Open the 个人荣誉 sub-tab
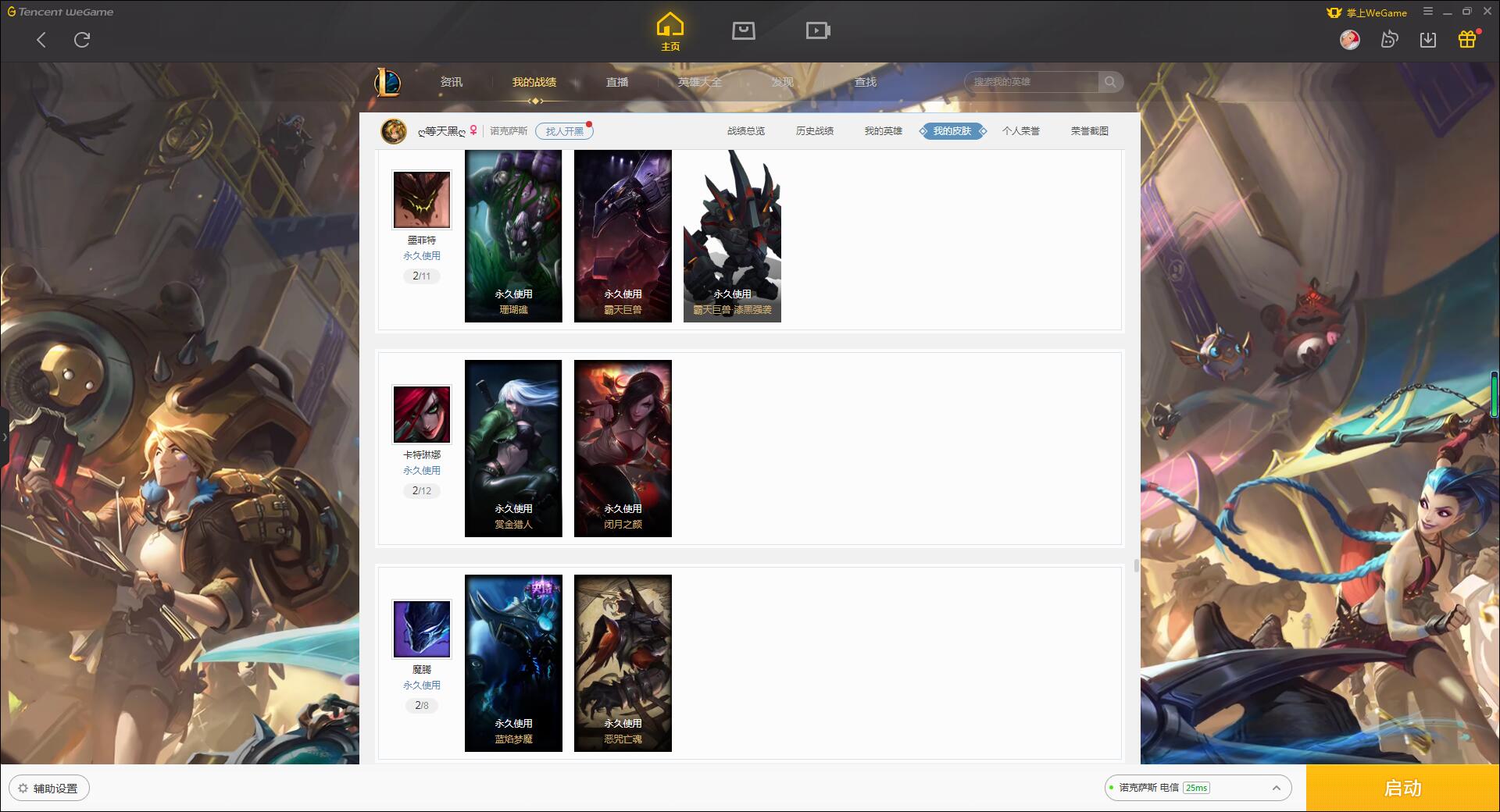Screen dimensions: 1500x812 click(x=1021, y=131)
